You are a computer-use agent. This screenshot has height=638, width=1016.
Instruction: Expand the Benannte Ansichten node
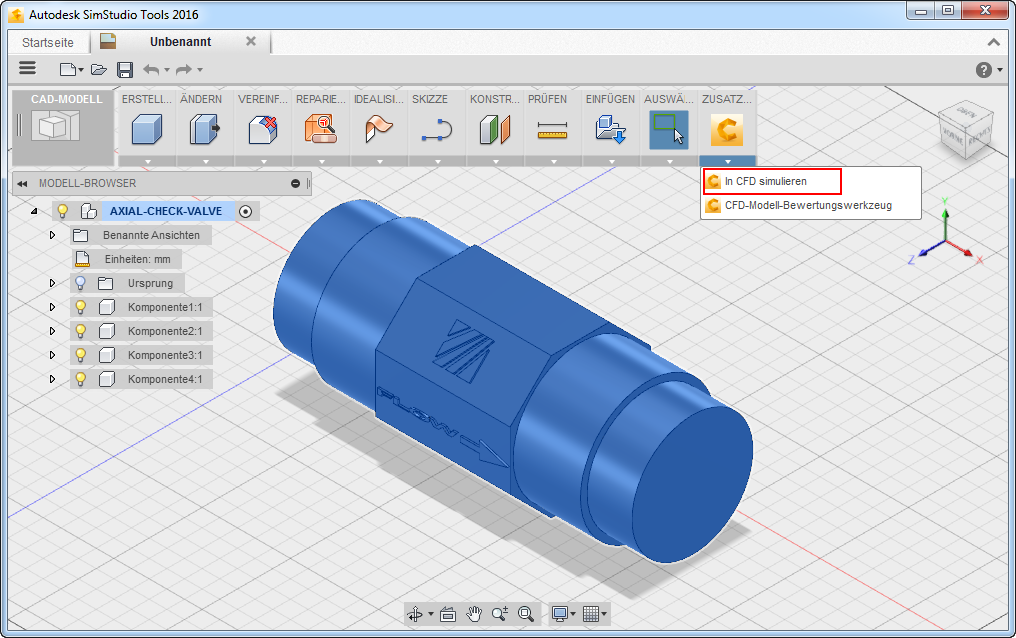(x=52, y=235)
